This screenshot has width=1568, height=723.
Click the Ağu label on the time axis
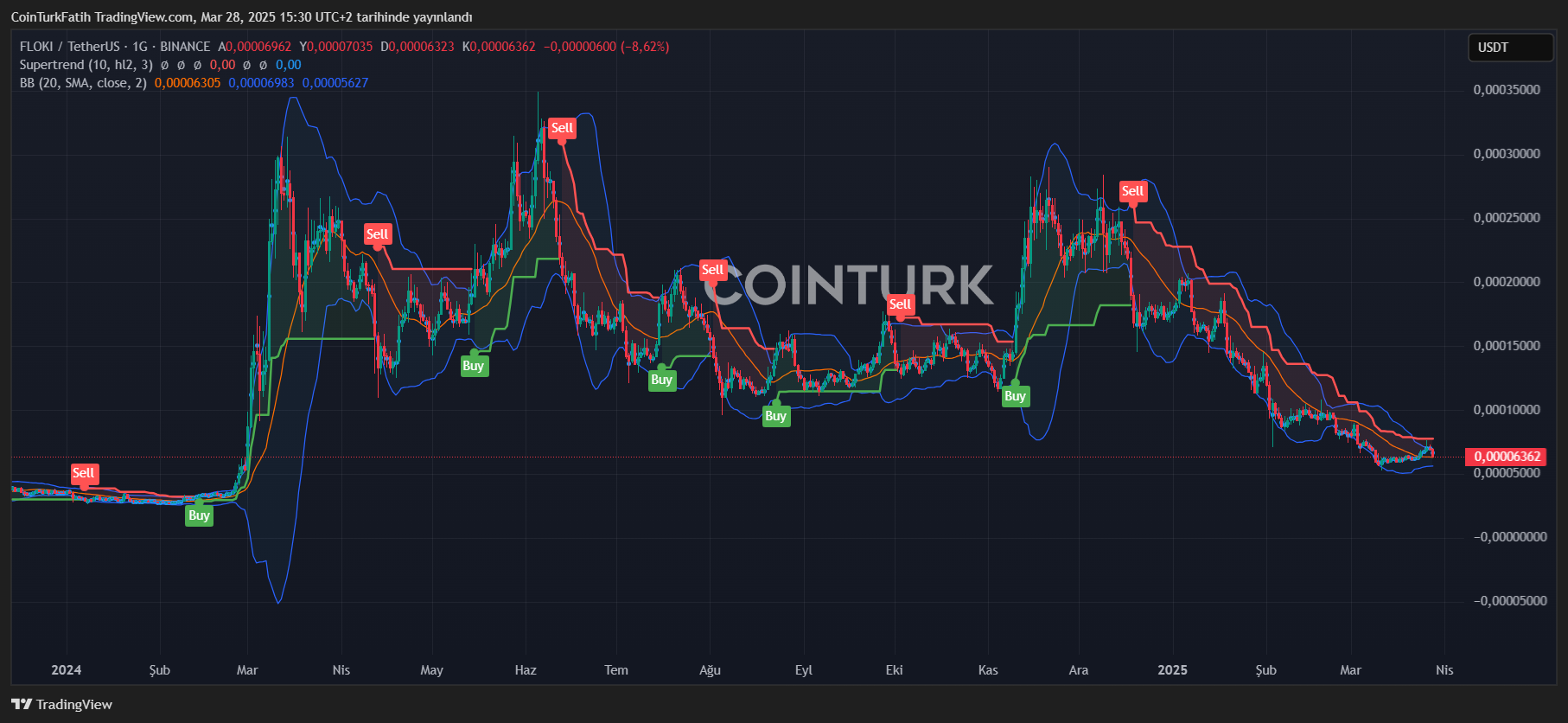point(710,670)
